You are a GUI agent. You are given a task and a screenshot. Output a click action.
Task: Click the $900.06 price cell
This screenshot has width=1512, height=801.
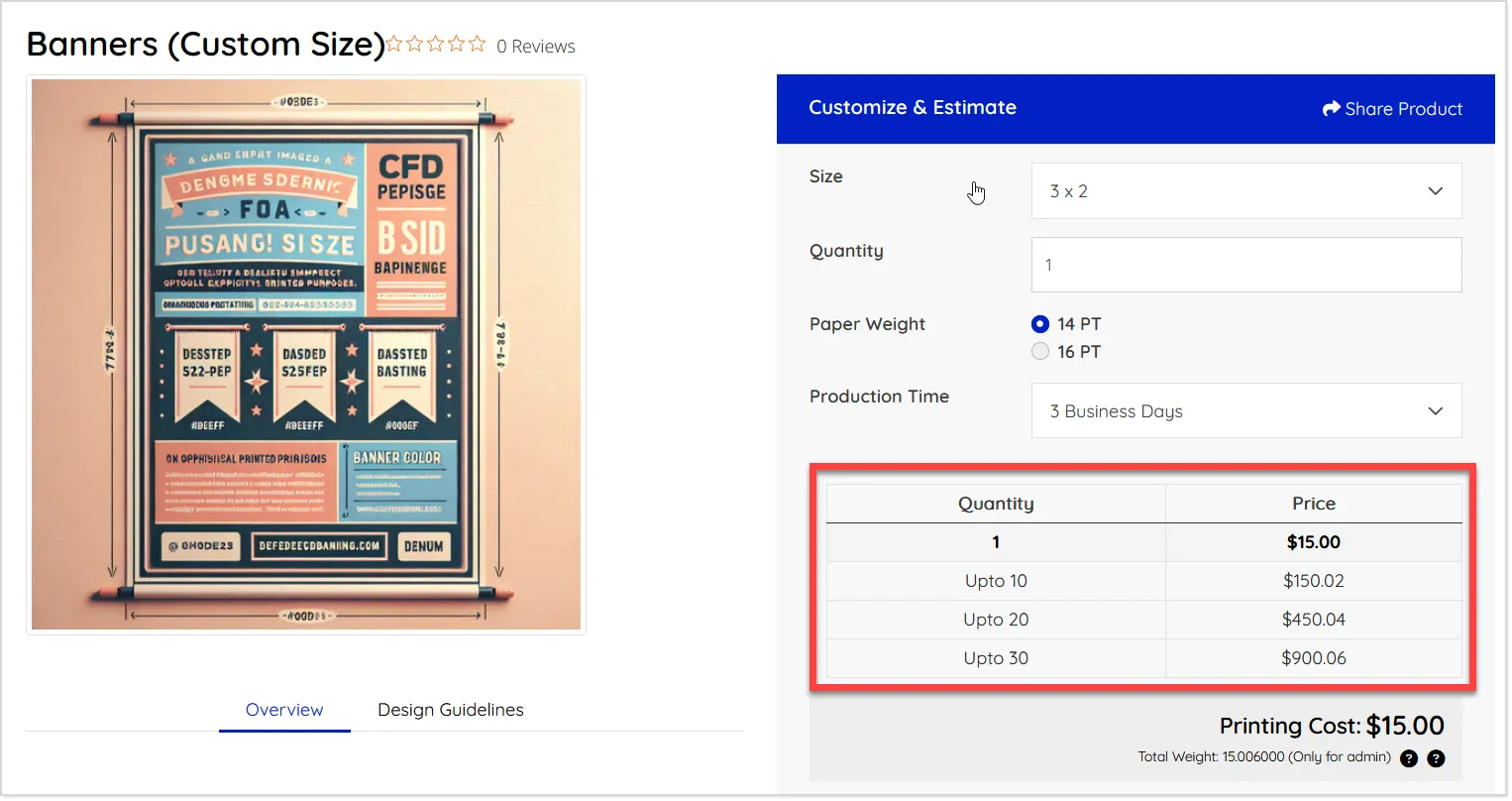[x=1314, y=658]
